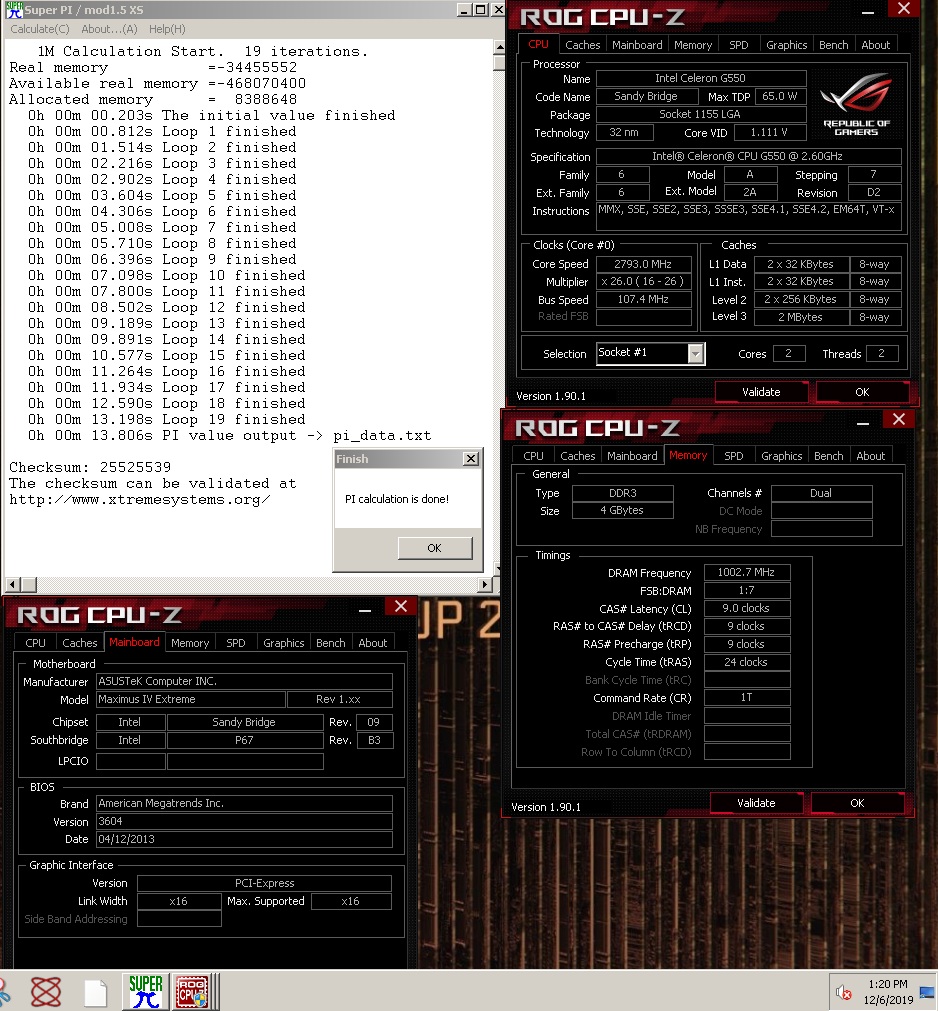Switch to SPD tab in Memory CPU-Z window
This screenshot has height=1011, width=938.
pos(734,456)
